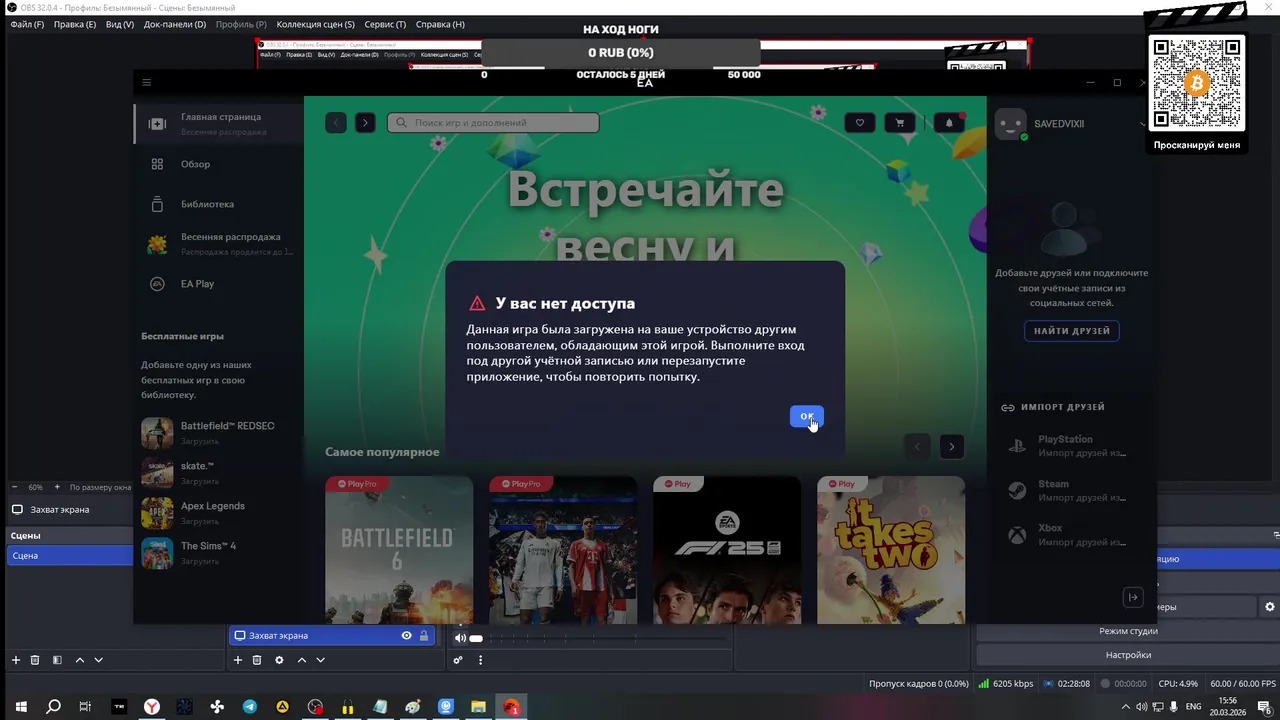Open the EA app hamburger menu
Viewport: 1280px width, 720px height.
(x=146, y=83)
